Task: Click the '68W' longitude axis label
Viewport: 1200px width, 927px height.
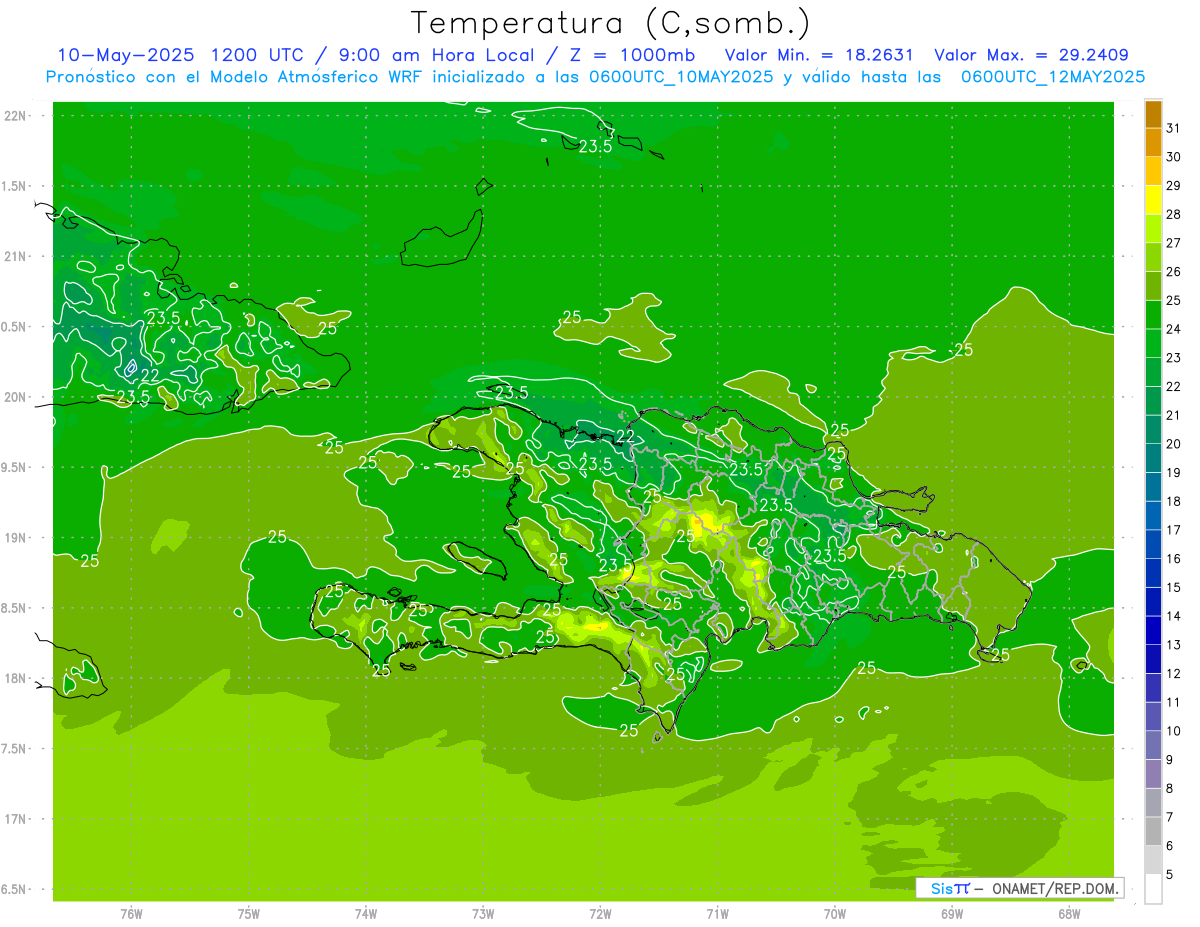Action: point(1069,914)
